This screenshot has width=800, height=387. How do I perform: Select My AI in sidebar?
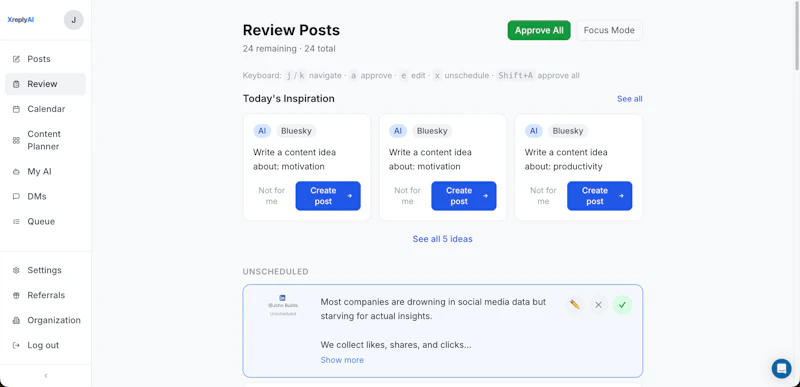coord(45,172)
